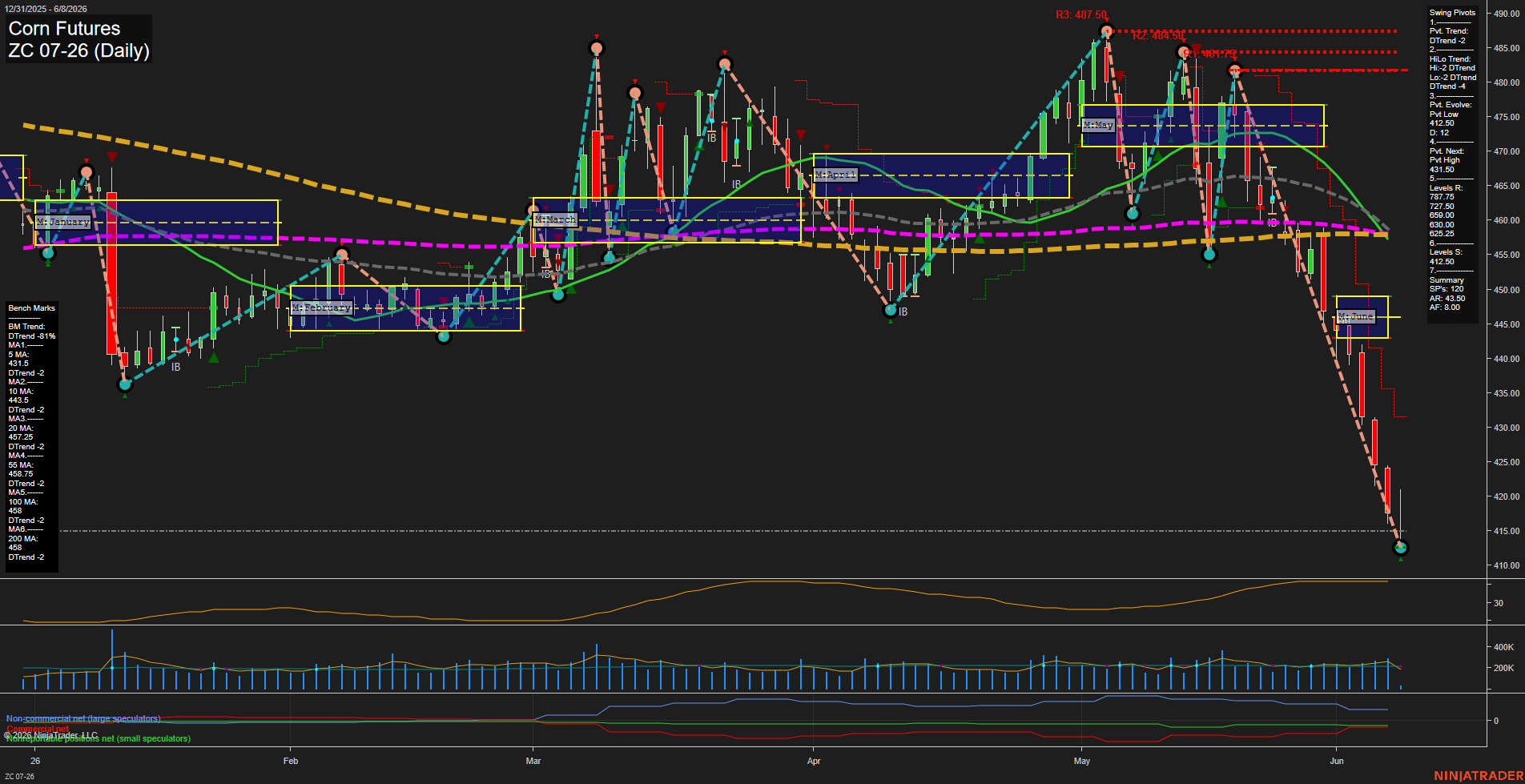
Task: Click the SP's: 120 summary value
Action: coord(1447,289)
